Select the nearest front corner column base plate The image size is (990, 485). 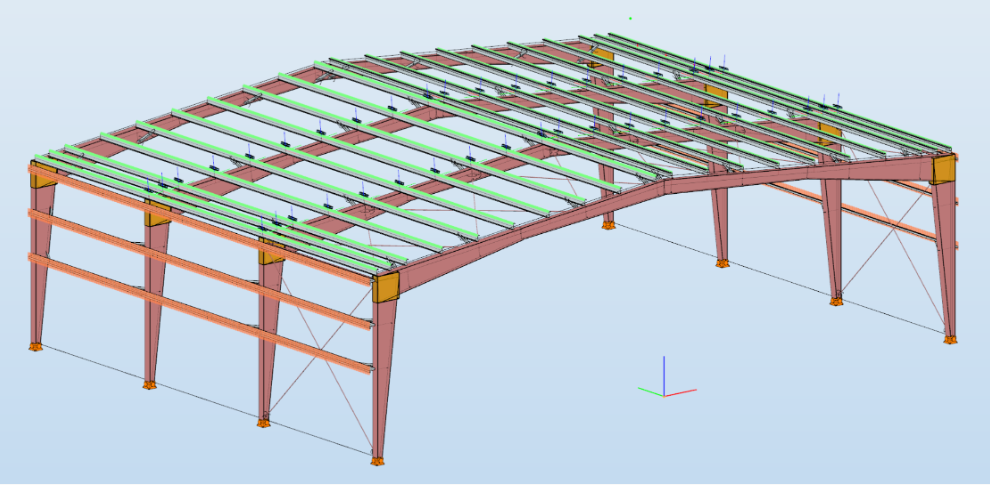point(377,460)
